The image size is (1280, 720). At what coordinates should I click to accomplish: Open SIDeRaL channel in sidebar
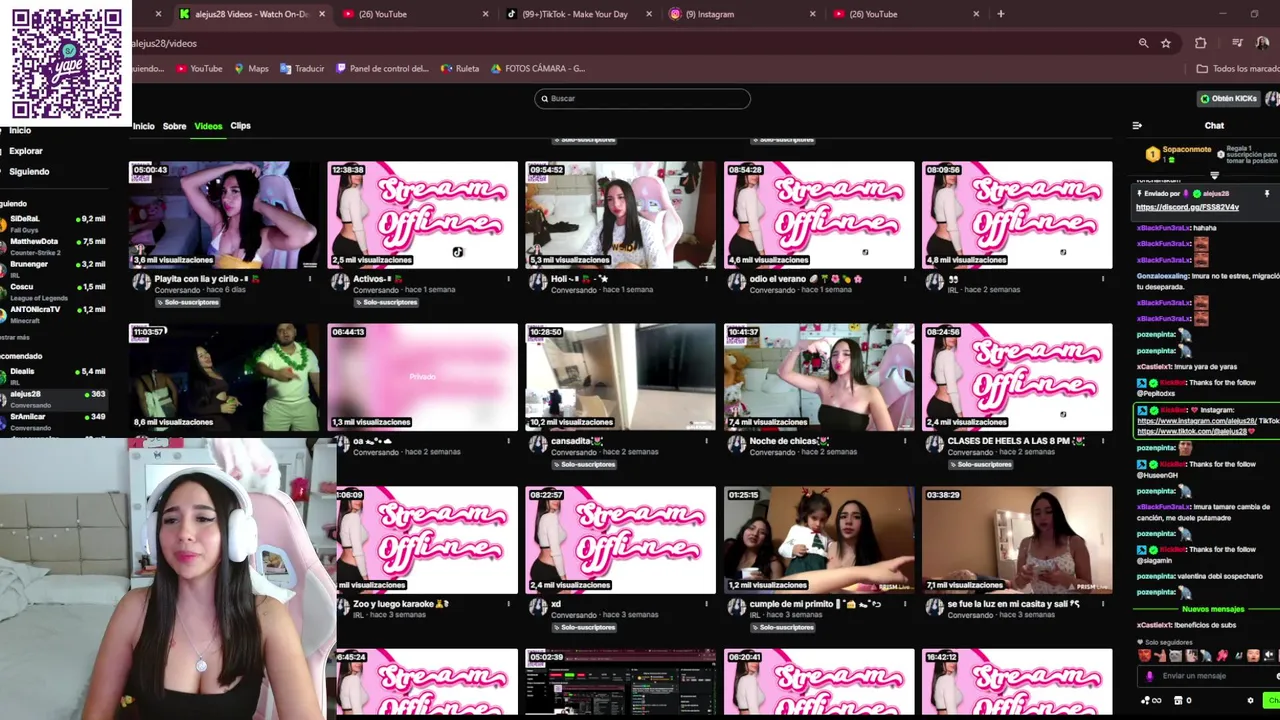pos(55,223)
